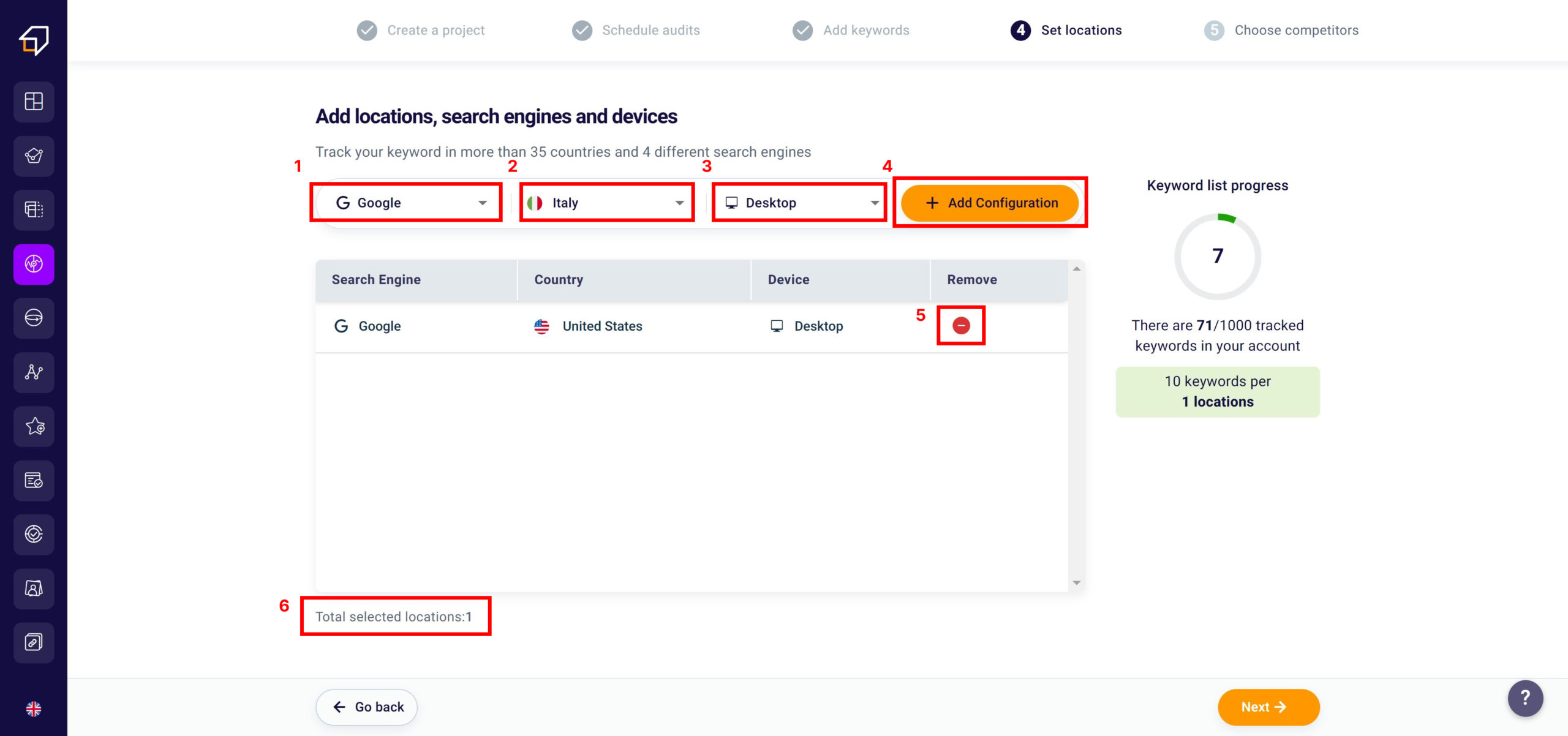The image size is (1568, 736).
Task: Open the help question mark bubble
Action: click(1525, 698)
